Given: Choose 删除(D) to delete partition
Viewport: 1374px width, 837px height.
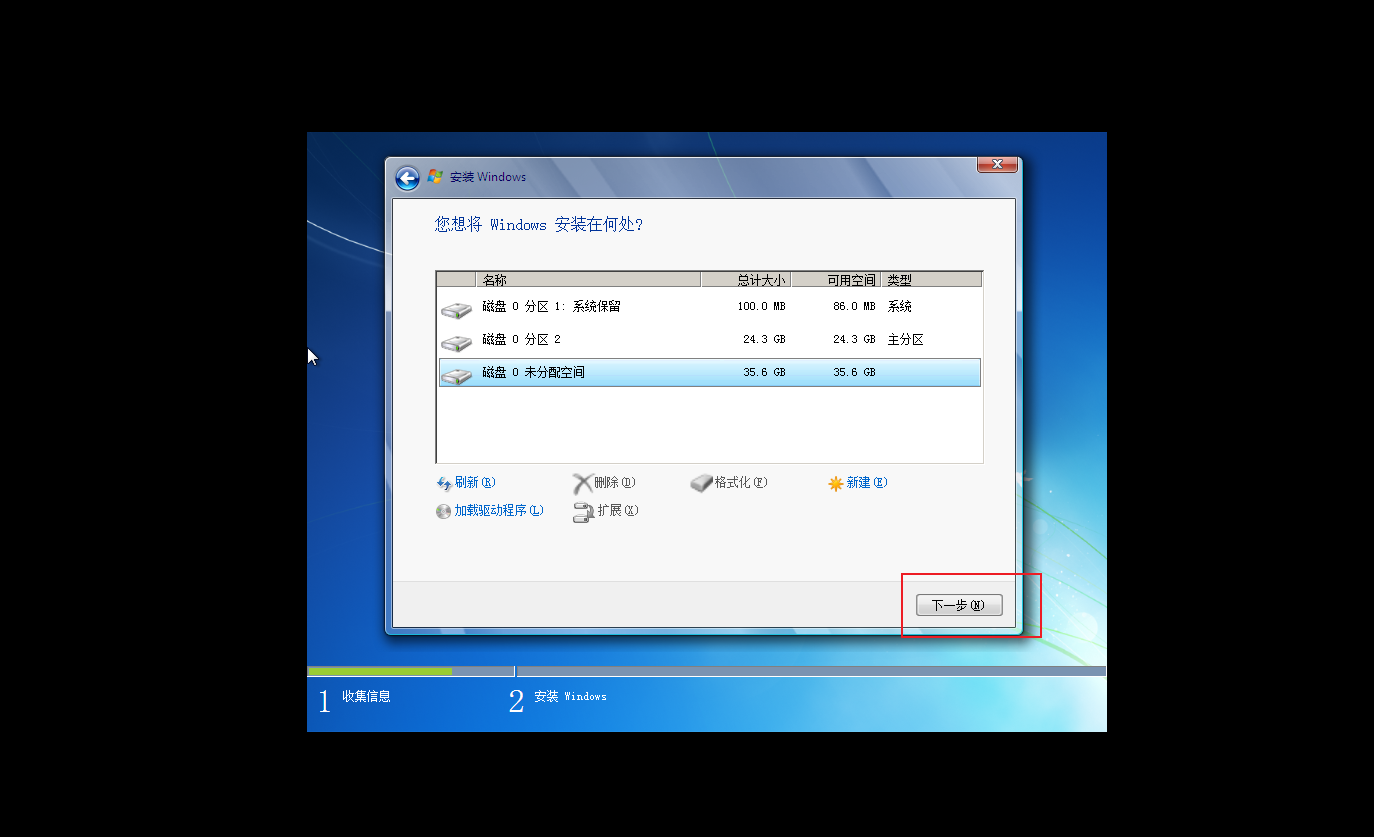Looking at the screenshot, I should [615, 482].
